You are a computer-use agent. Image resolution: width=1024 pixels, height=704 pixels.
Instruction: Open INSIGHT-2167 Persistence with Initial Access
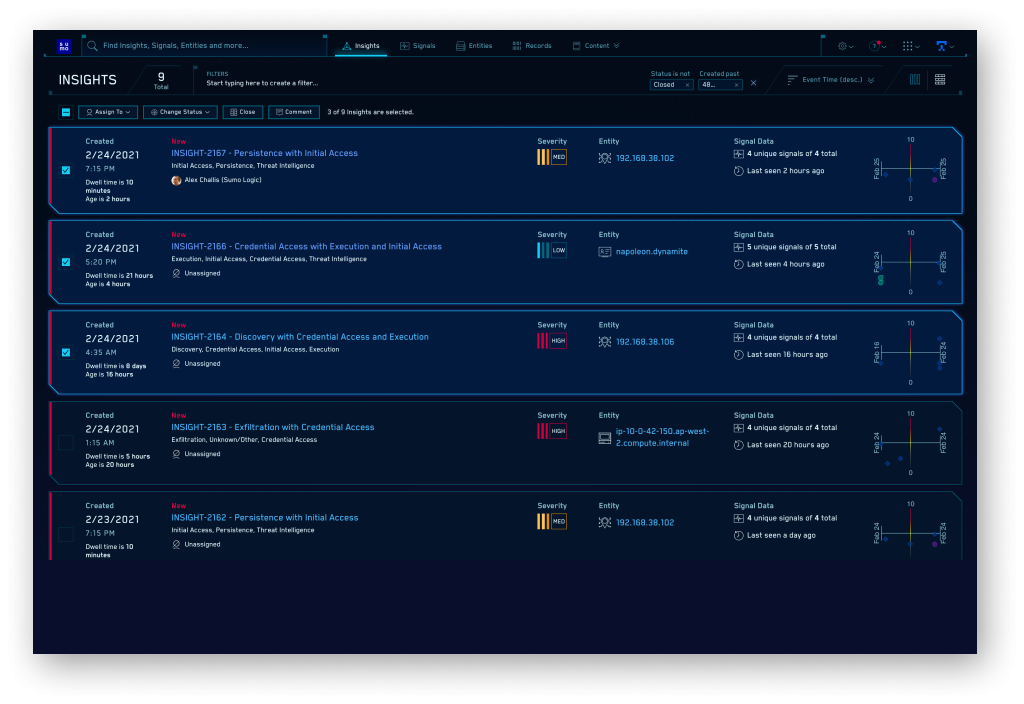click(264, 153)
